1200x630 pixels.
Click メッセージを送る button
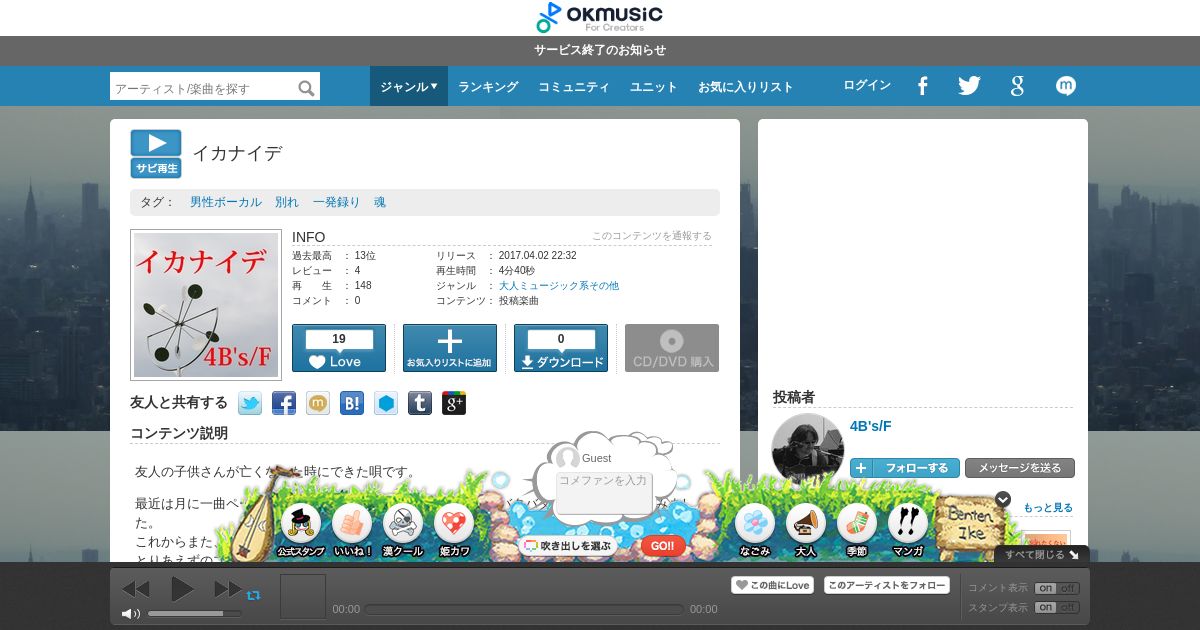(1020, 468)
